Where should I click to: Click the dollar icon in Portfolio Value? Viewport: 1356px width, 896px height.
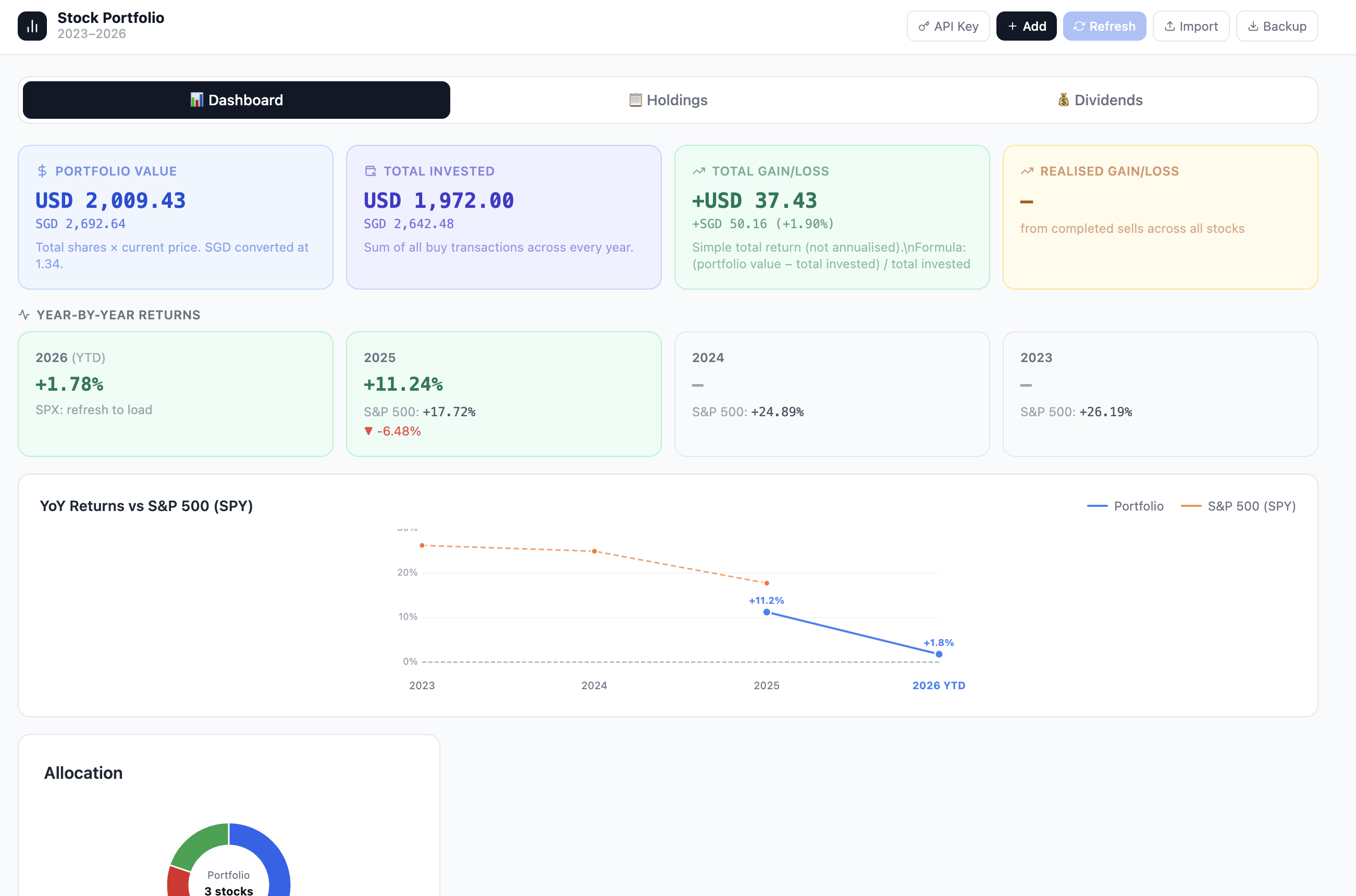[42, 171]
